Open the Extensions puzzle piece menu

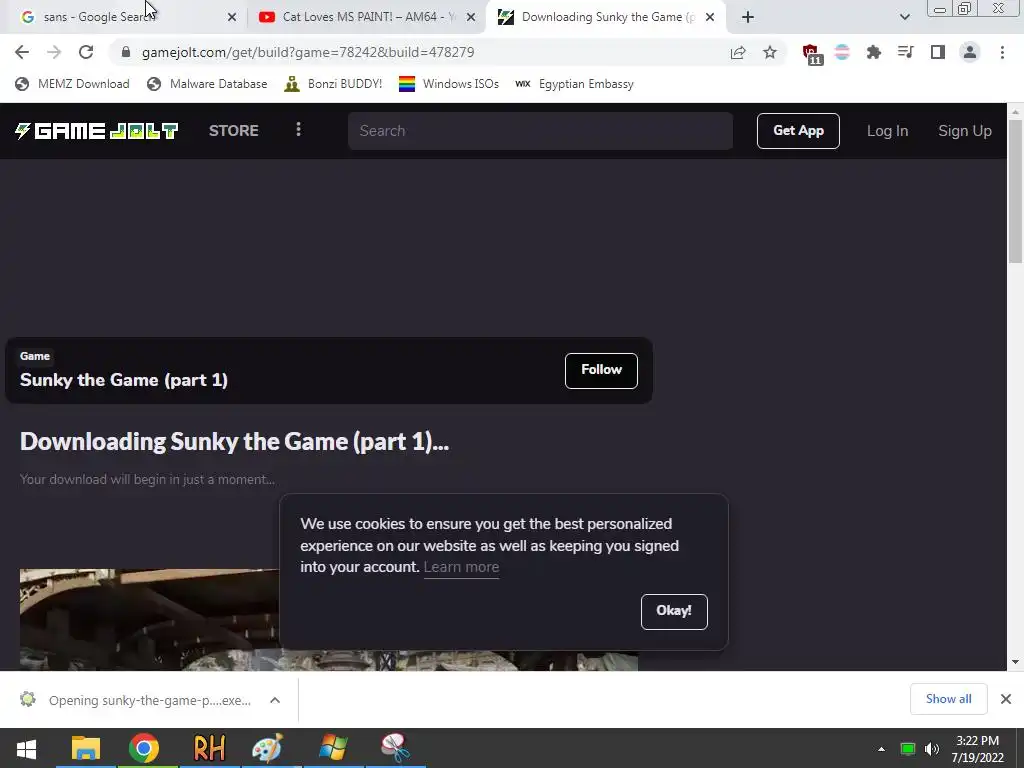[x=874, y=52]
